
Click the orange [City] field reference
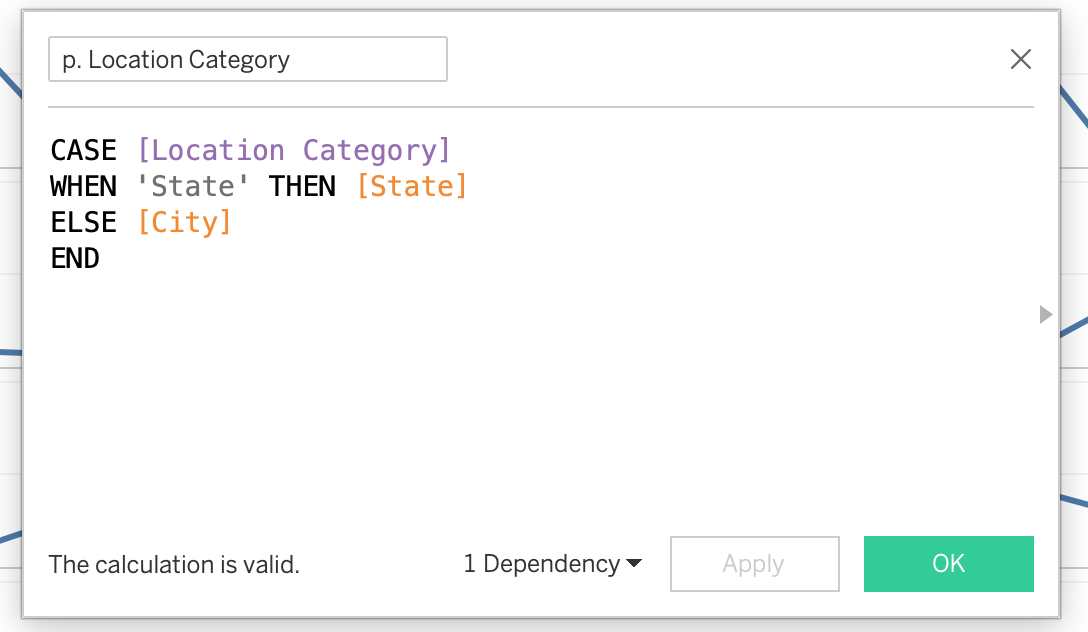pos(185,222)
